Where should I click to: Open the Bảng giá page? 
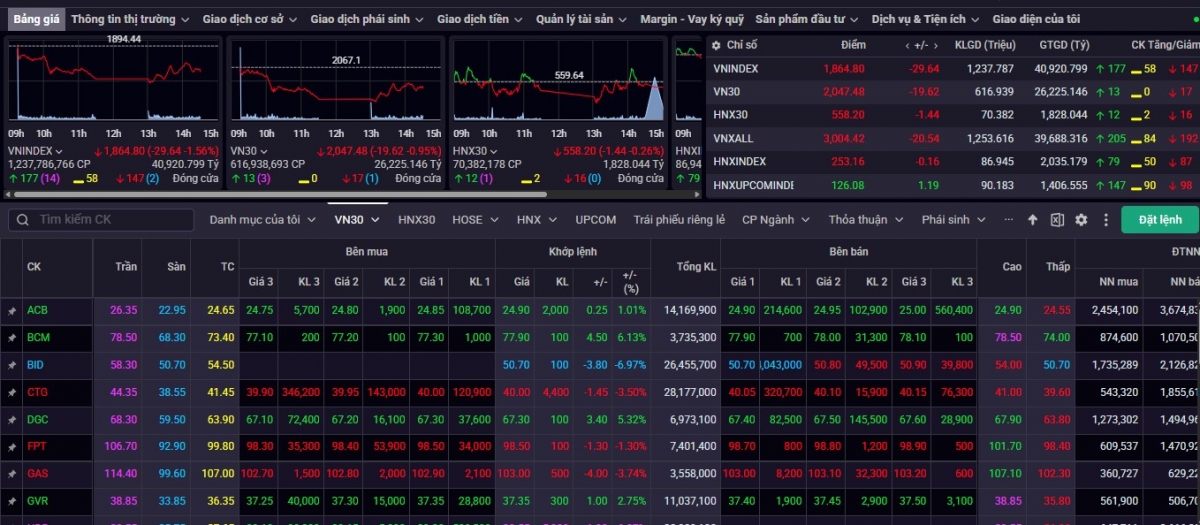click(34, 19)
